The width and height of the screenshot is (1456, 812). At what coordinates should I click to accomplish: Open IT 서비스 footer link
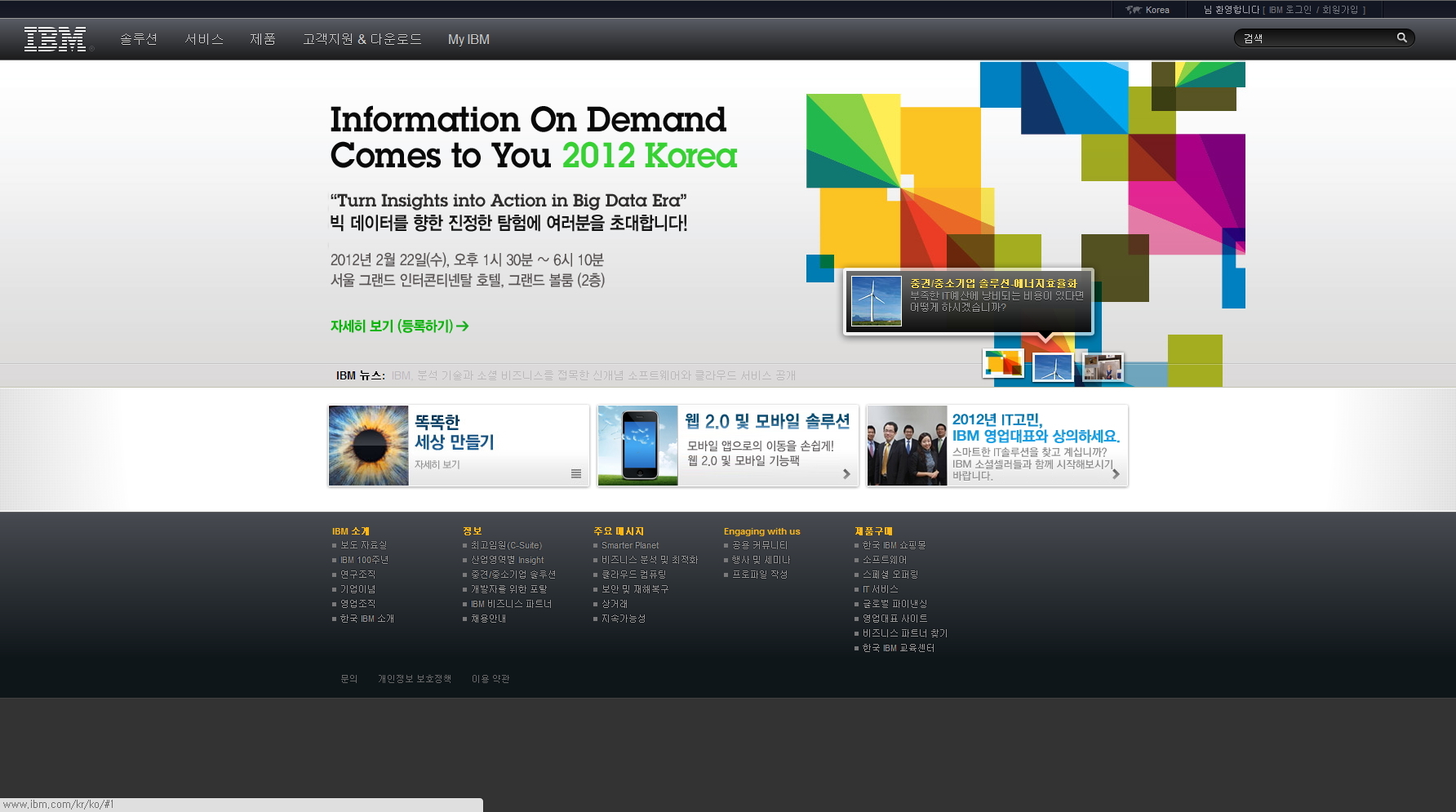881,589
